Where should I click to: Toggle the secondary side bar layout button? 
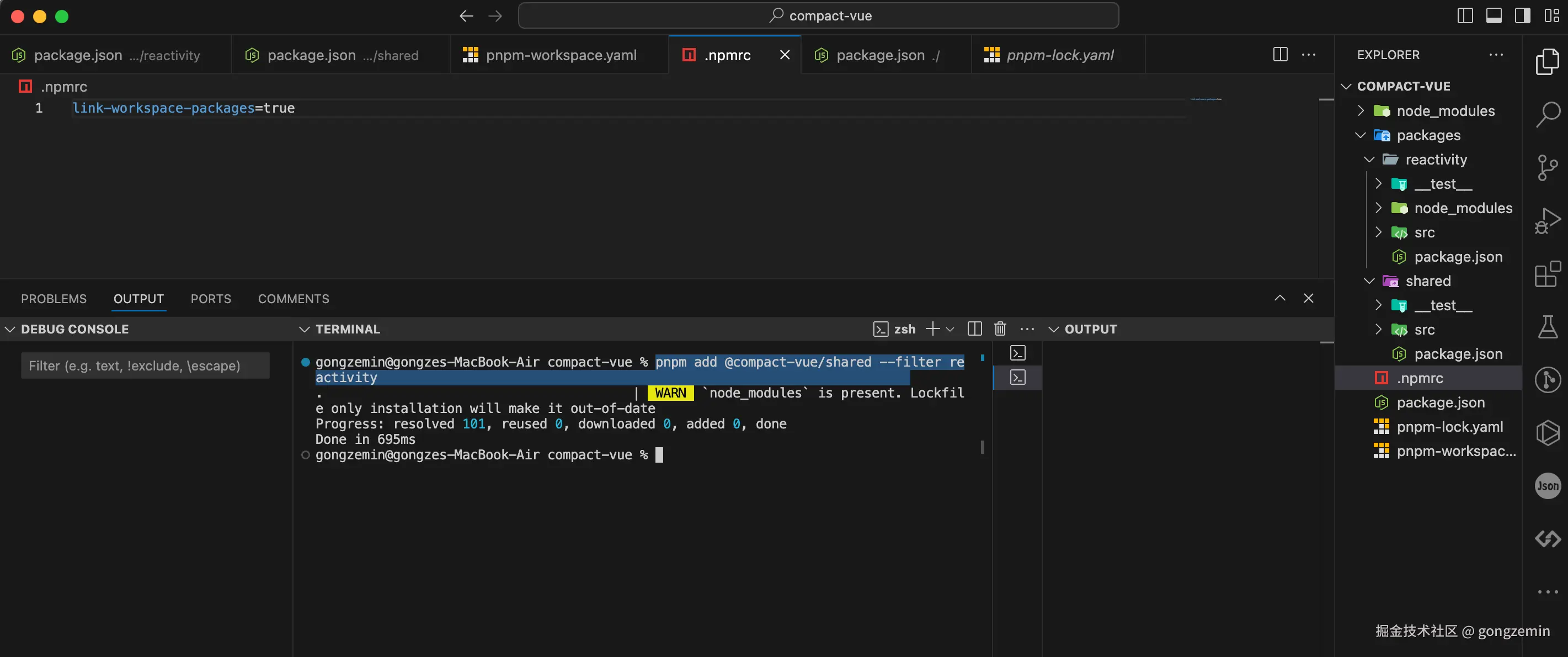[1522, 16]
